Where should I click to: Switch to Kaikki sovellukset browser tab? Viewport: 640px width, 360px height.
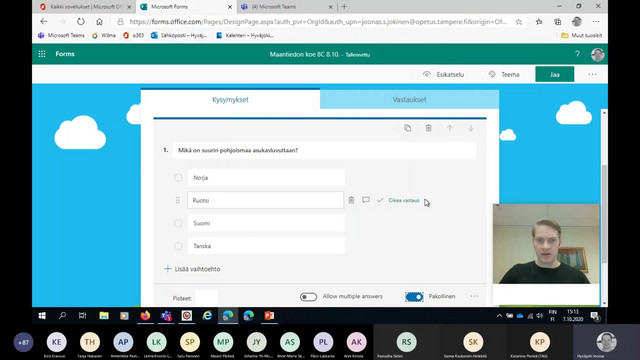86,7
